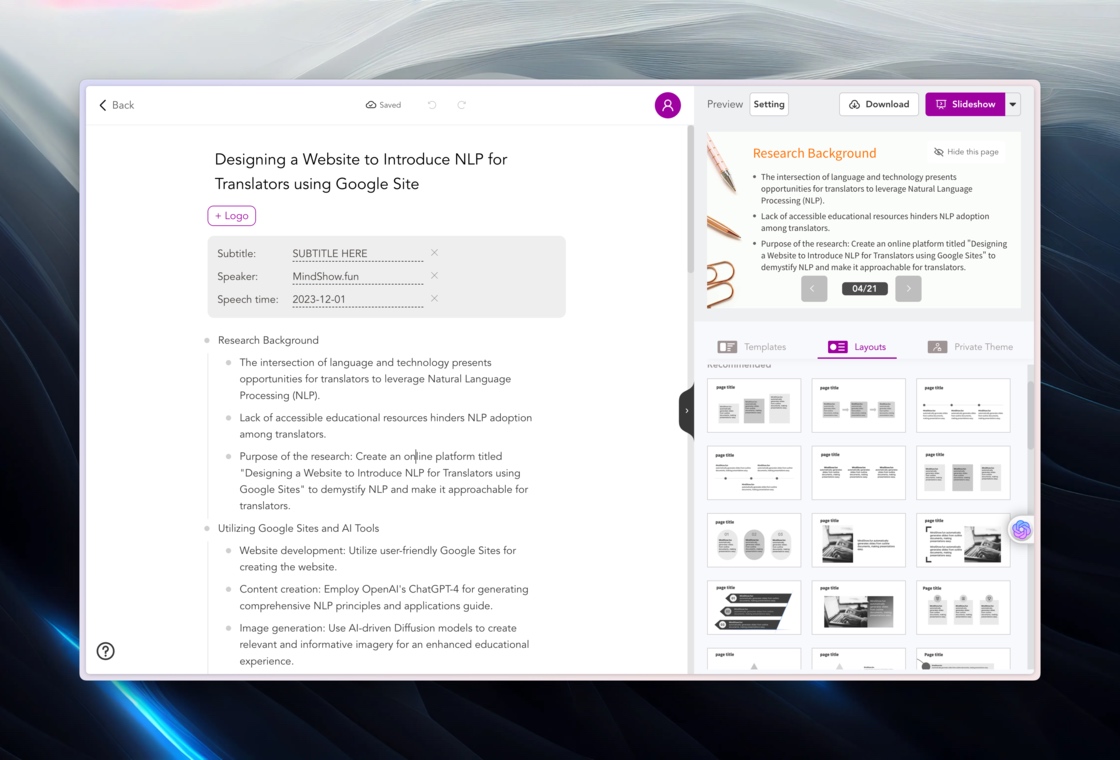Open the Slideshow dropdown arrow
The height and width of the screenshot is (760, 1120).
point(1013,104)
